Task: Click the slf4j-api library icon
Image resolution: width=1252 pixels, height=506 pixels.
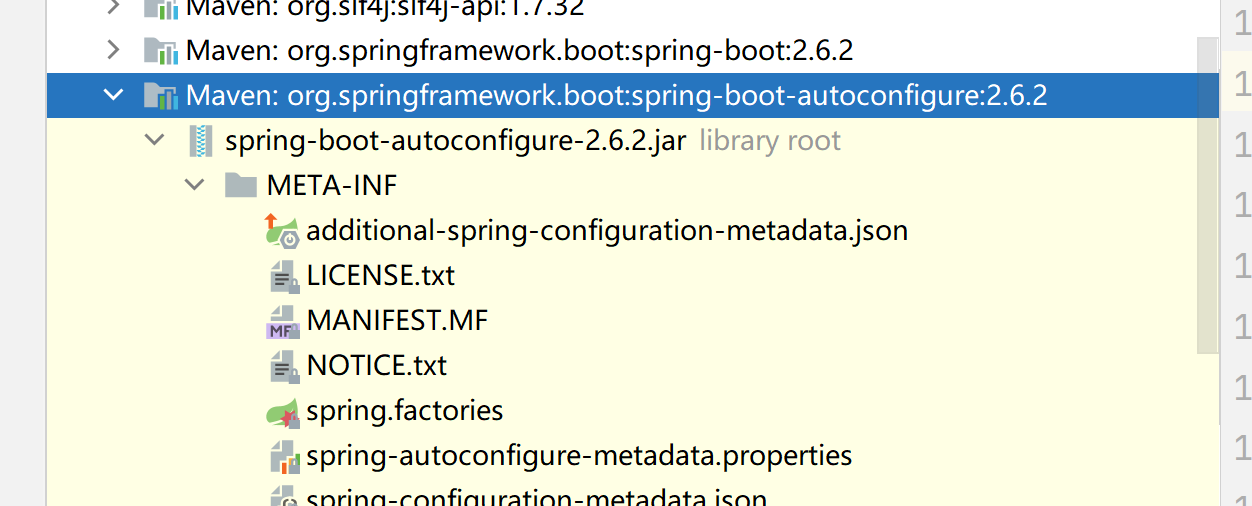Action: click(x=160, y=8)
